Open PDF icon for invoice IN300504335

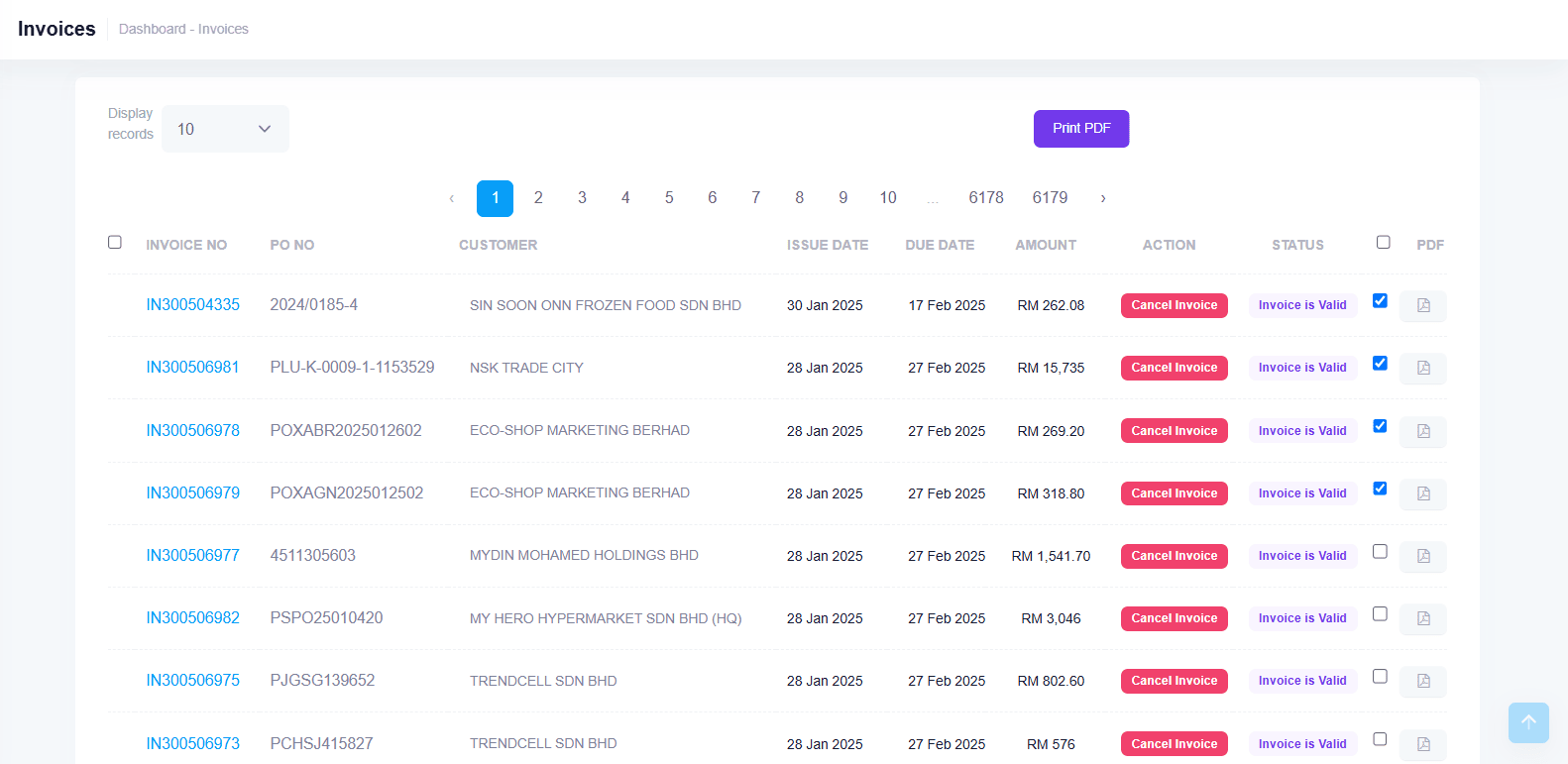tap(1422, 305)
